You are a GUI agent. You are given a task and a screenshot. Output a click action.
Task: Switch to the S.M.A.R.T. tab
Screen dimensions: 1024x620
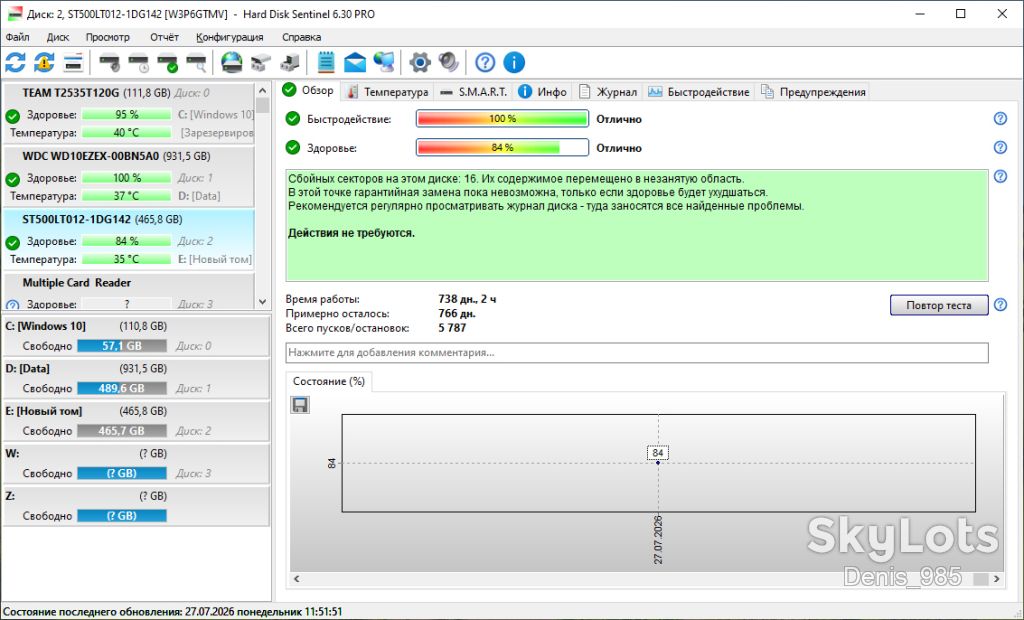(x=474, y=92)
